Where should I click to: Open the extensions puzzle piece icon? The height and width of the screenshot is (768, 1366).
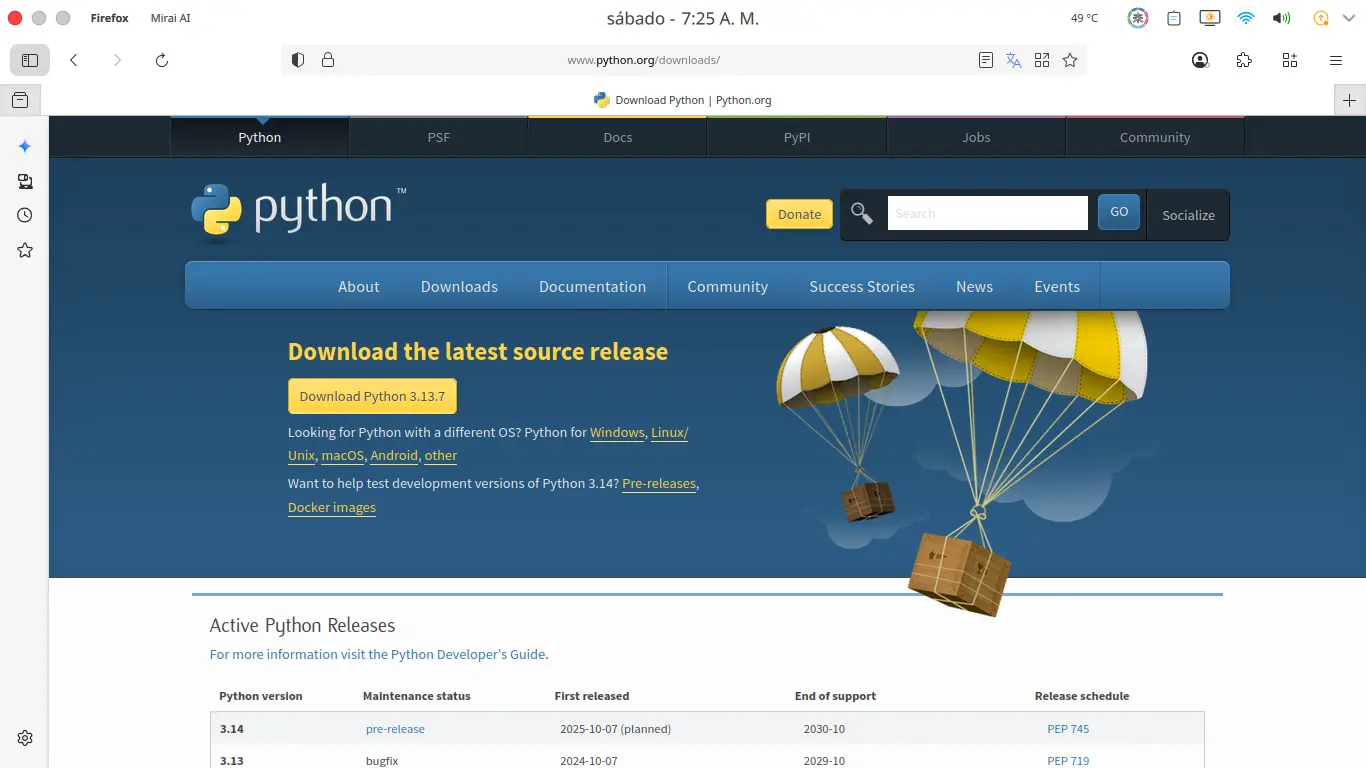[1244, 60]
